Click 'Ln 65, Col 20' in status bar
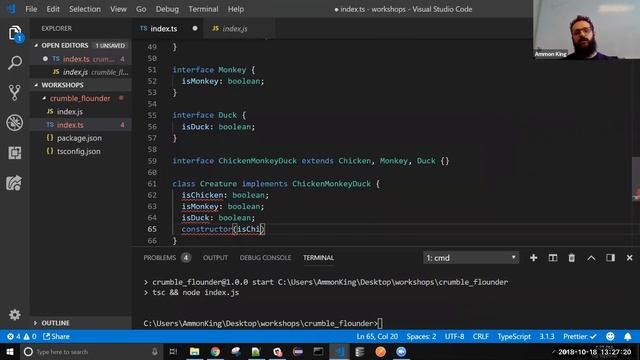This screenshot has width=640, height=360. pos(377,336)
